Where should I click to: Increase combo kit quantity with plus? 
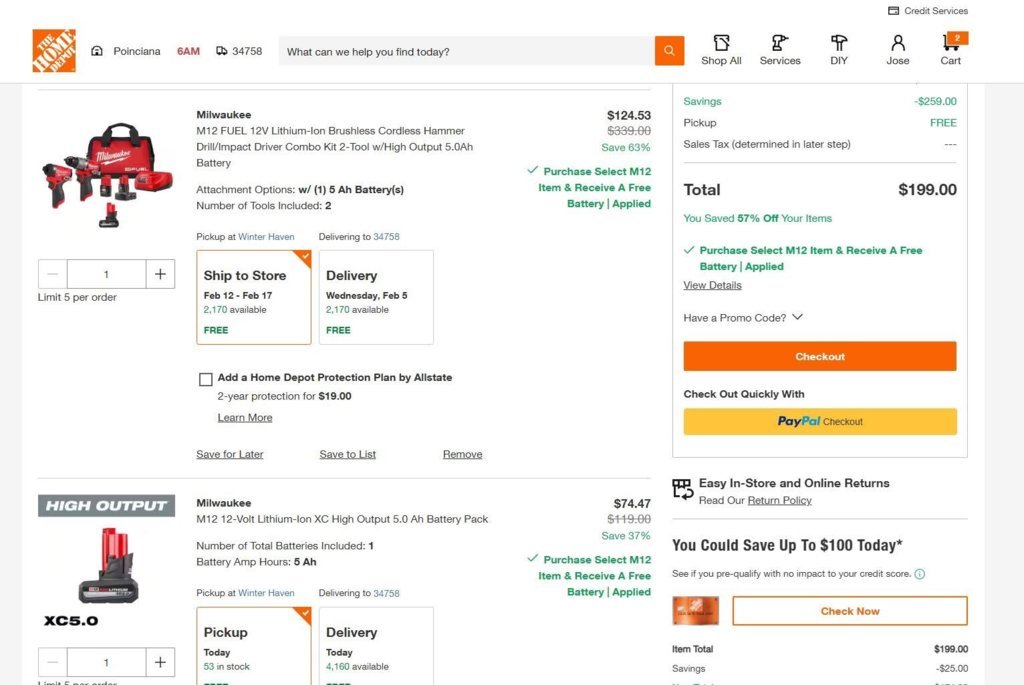160,274
